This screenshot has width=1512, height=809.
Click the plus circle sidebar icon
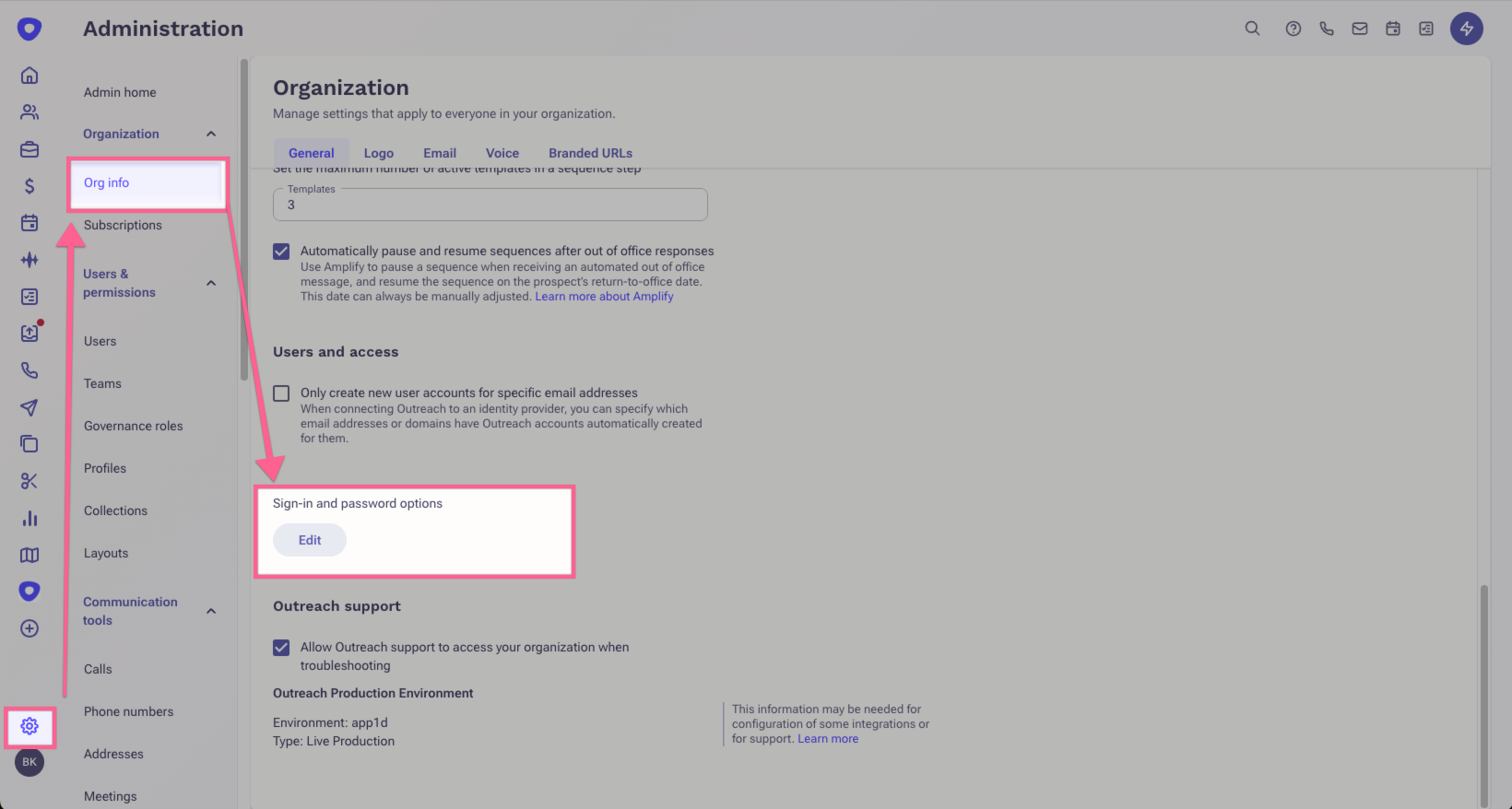coord(30,628)
